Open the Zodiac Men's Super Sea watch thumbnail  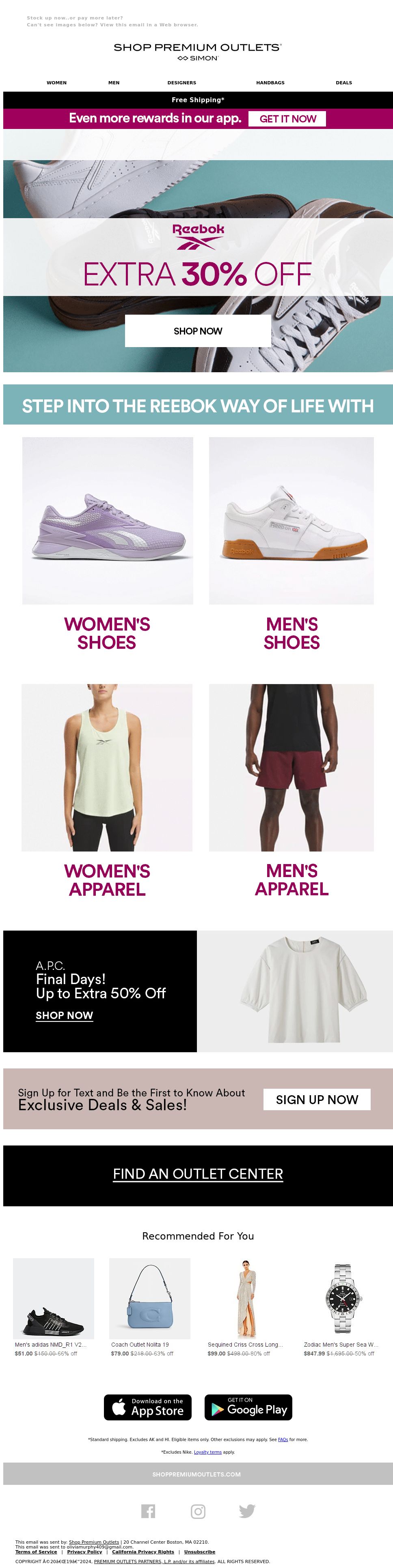pos(342,1298)
